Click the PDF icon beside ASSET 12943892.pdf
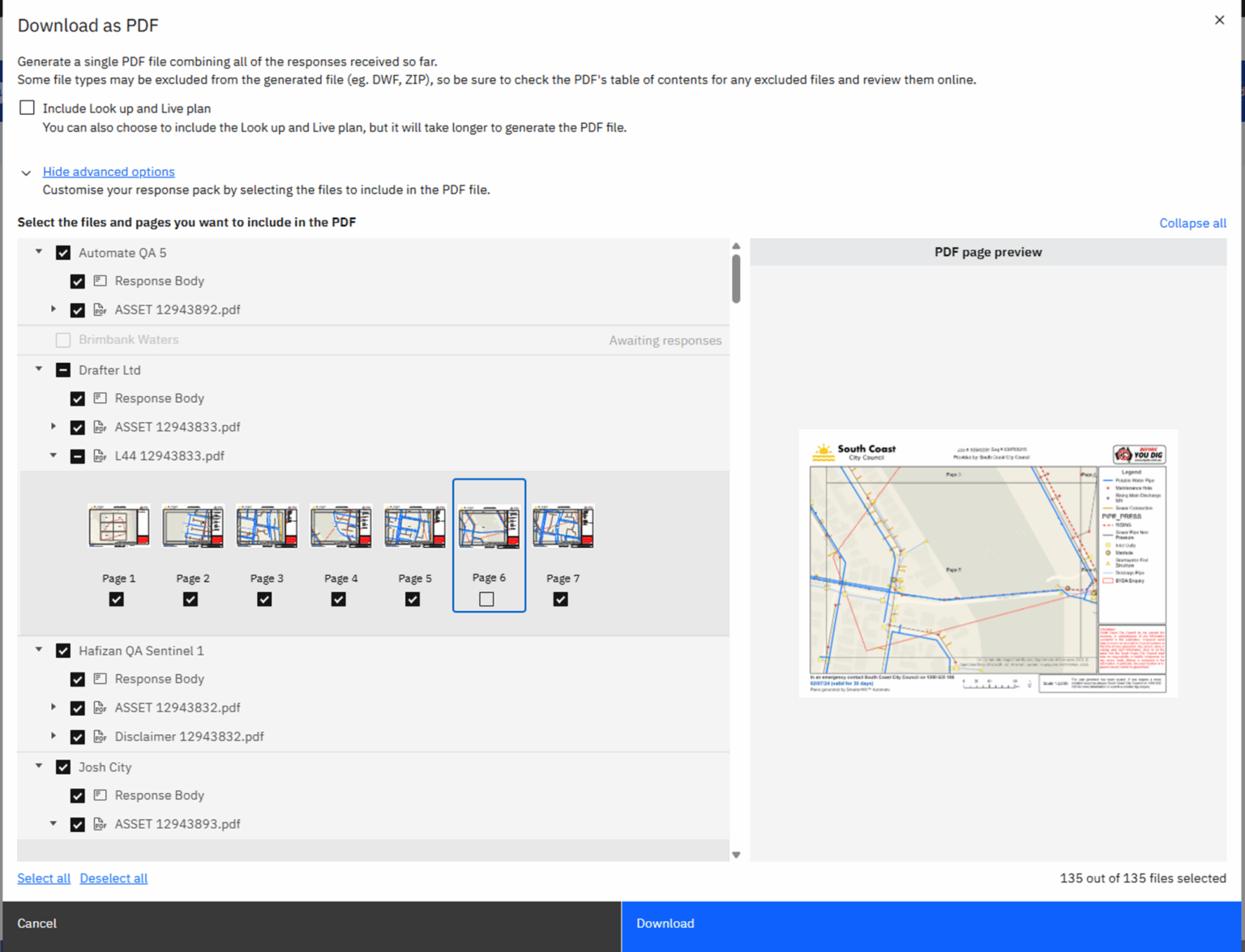Image resolution: width=1245 pixels, height=952 pixels. [99, 310]
